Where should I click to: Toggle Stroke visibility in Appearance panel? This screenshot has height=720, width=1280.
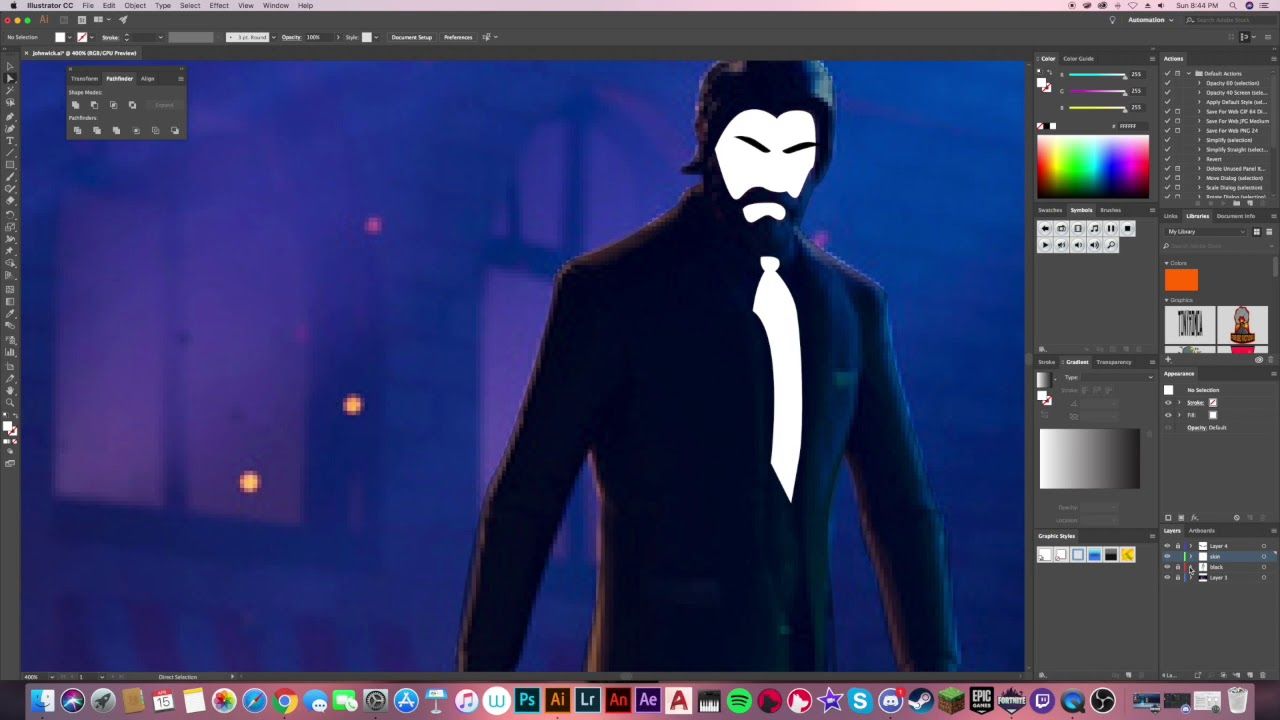click(x=1168, y=402)
